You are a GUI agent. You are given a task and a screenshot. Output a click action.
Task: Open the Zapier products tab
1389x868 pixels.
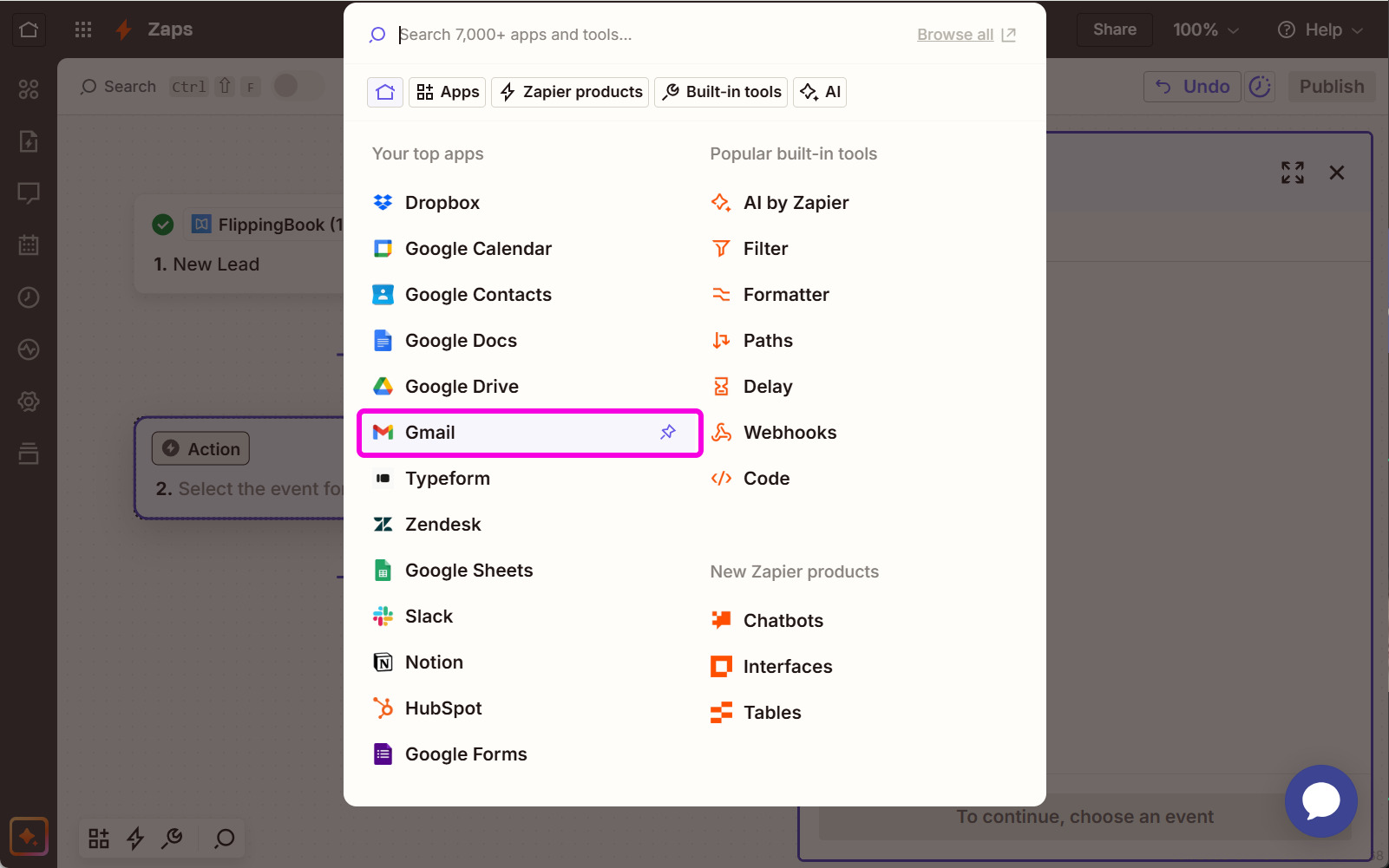point(571,92)
